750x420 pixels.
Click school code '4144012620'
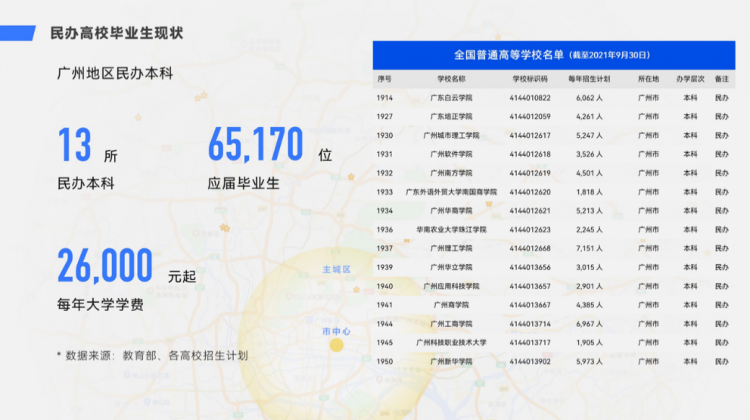tap(530, 192)
